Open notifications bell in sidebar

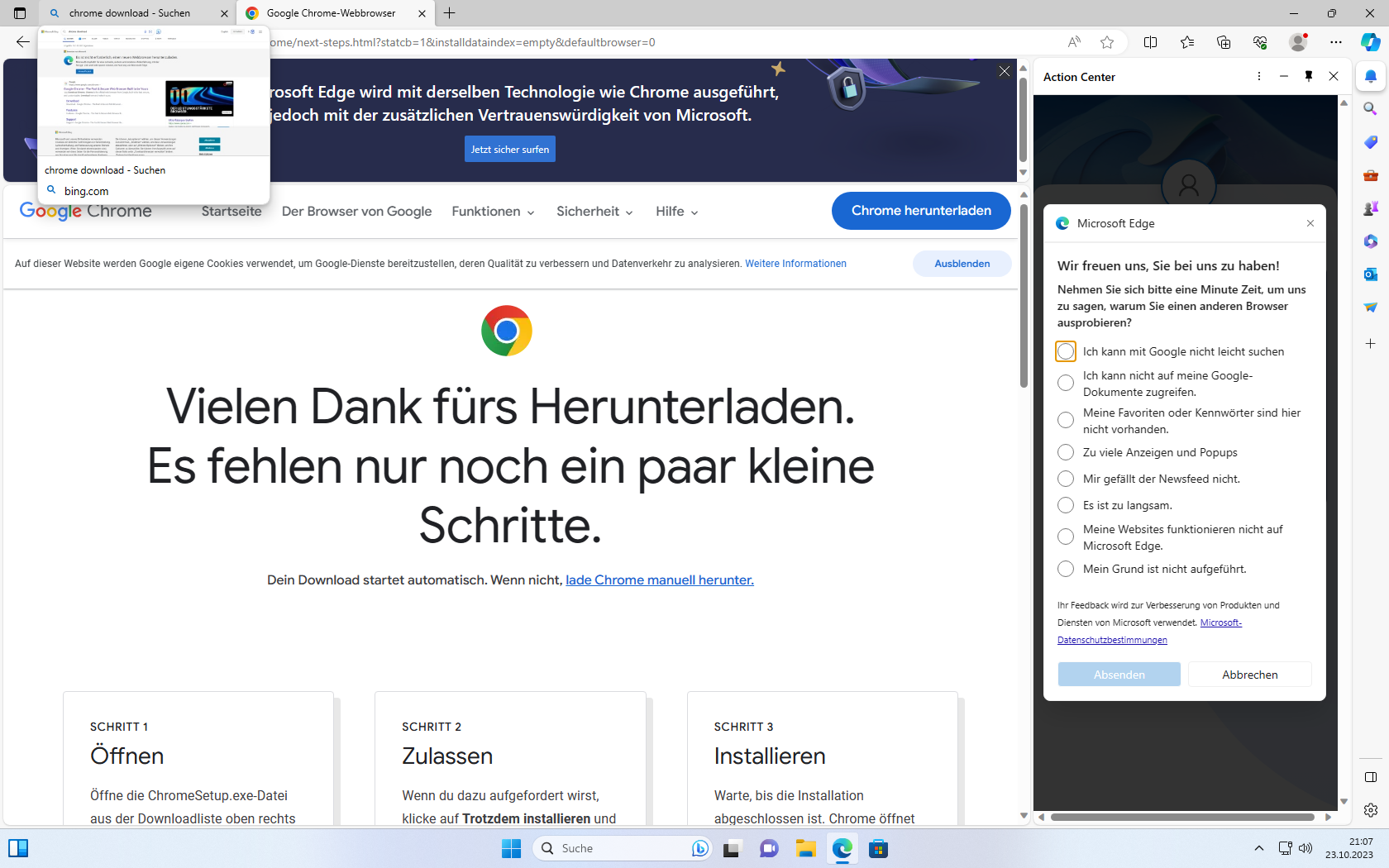(1371, 76)
